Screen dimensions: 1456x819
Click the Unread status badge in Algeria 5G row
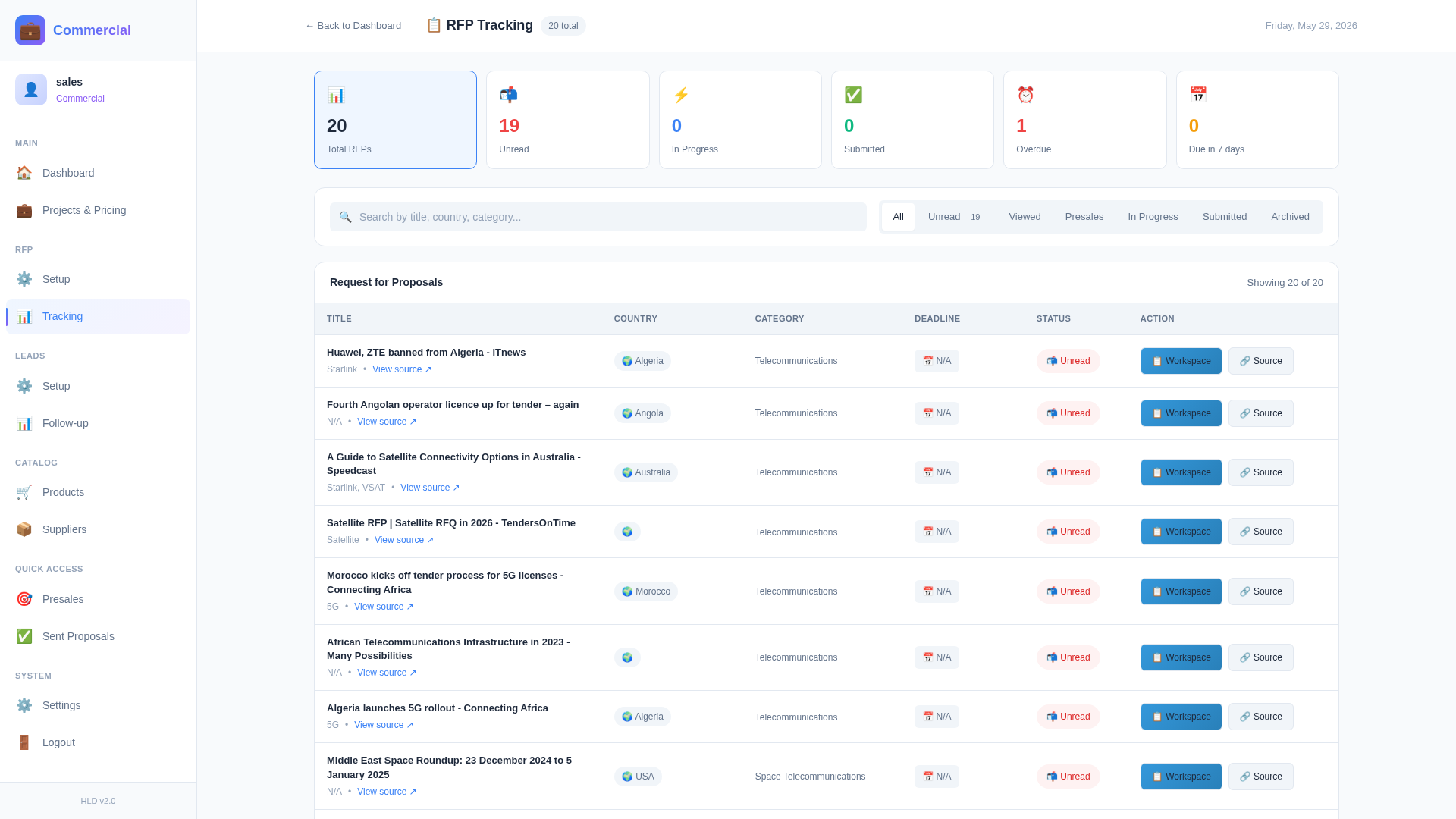tap(1068, 717)
